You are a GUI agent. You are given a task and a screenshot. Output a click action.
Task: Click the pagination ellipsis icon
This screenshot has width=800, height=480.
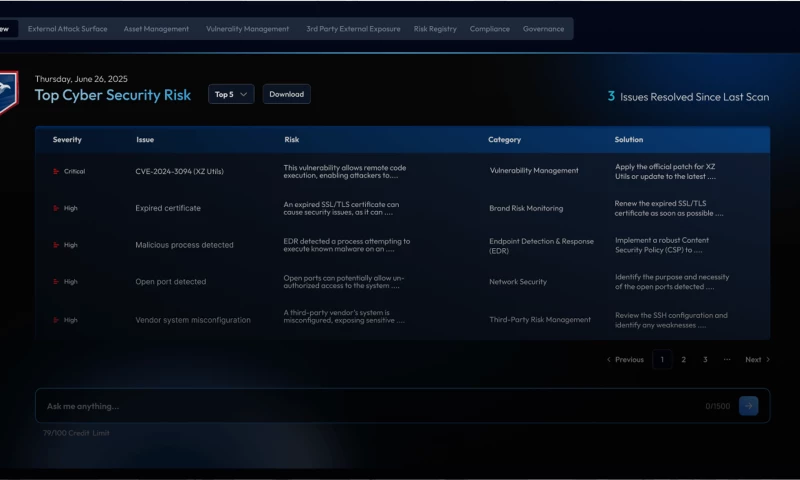pos(727,359)
